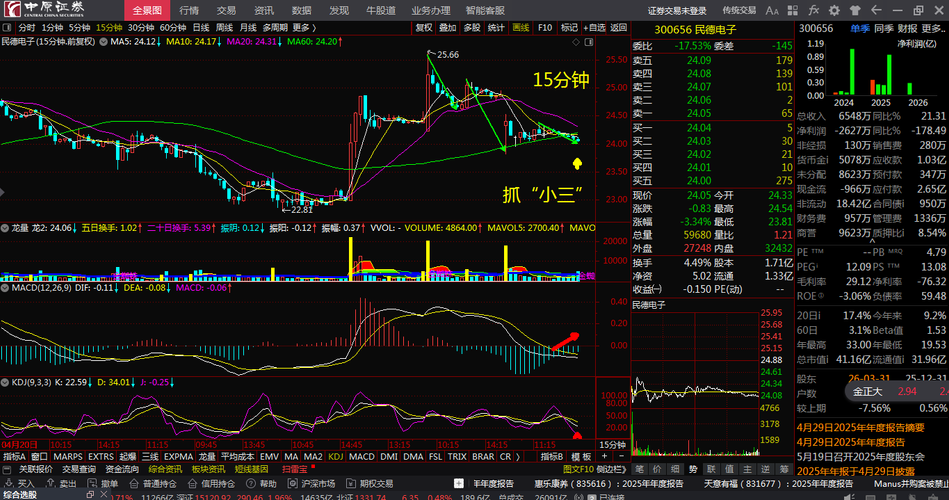Open the font size (AA) setting
949x500 pixels.
click(772, 10)
